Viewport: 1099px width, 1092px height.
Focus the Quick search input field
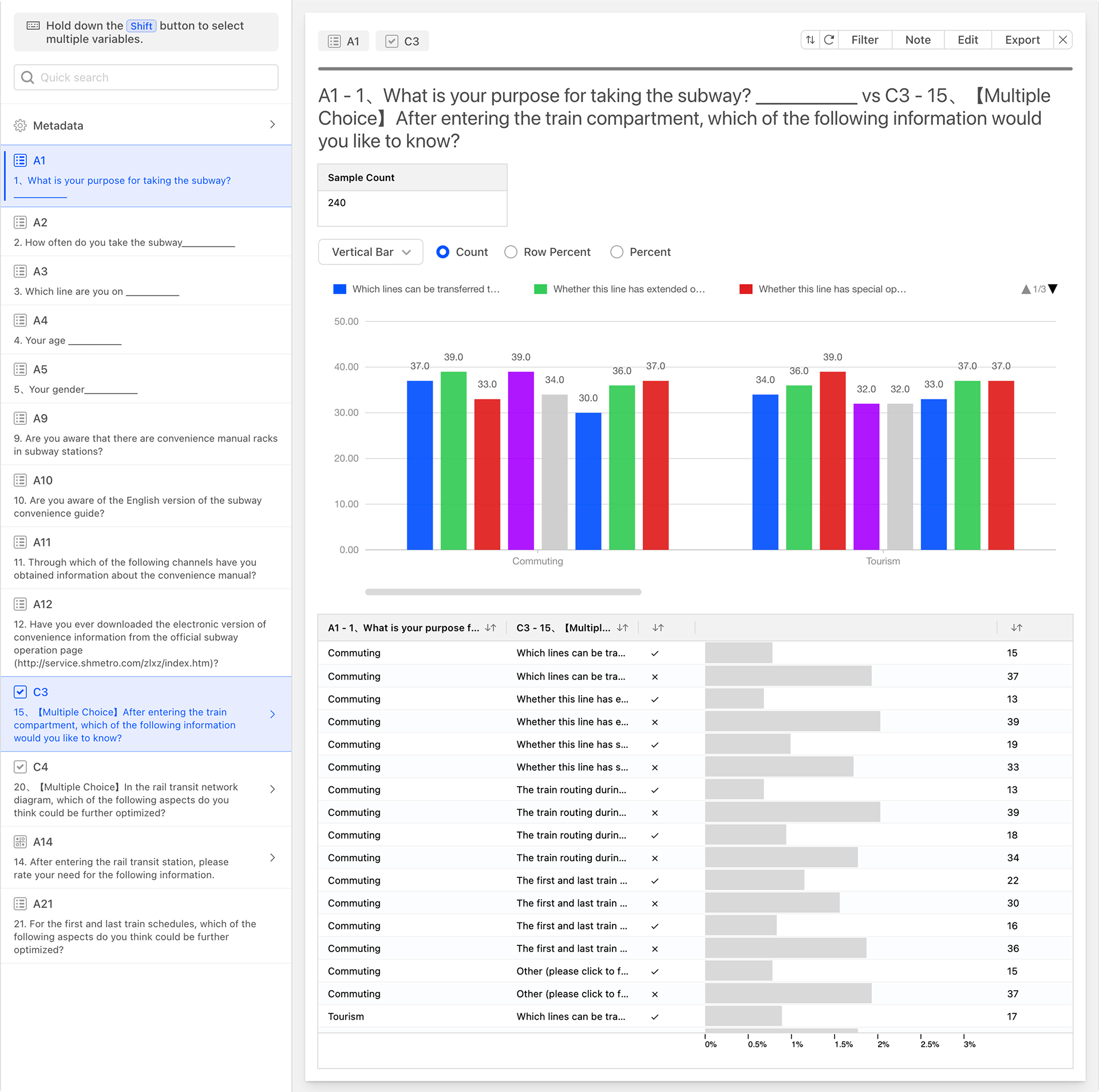146,77
